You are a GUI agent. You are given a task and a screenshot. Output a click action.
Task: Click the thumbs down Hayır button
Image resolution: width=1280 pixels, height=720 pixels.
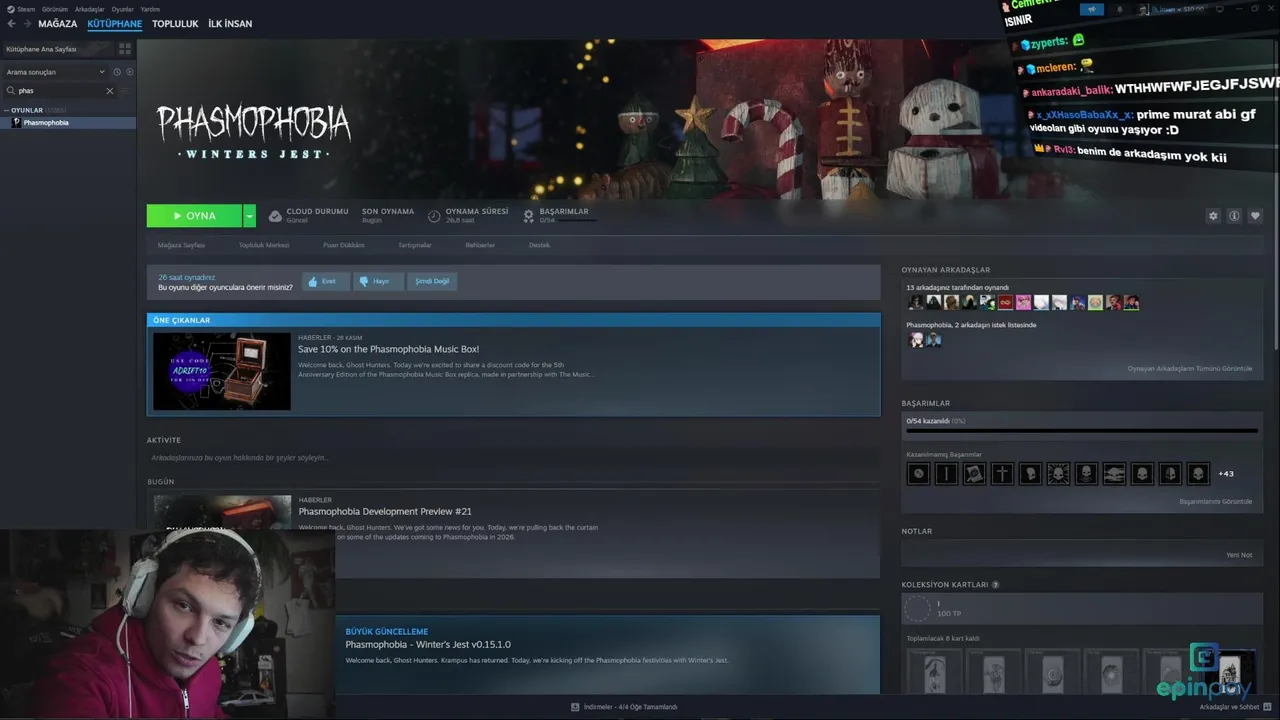(x=378, y=281)
